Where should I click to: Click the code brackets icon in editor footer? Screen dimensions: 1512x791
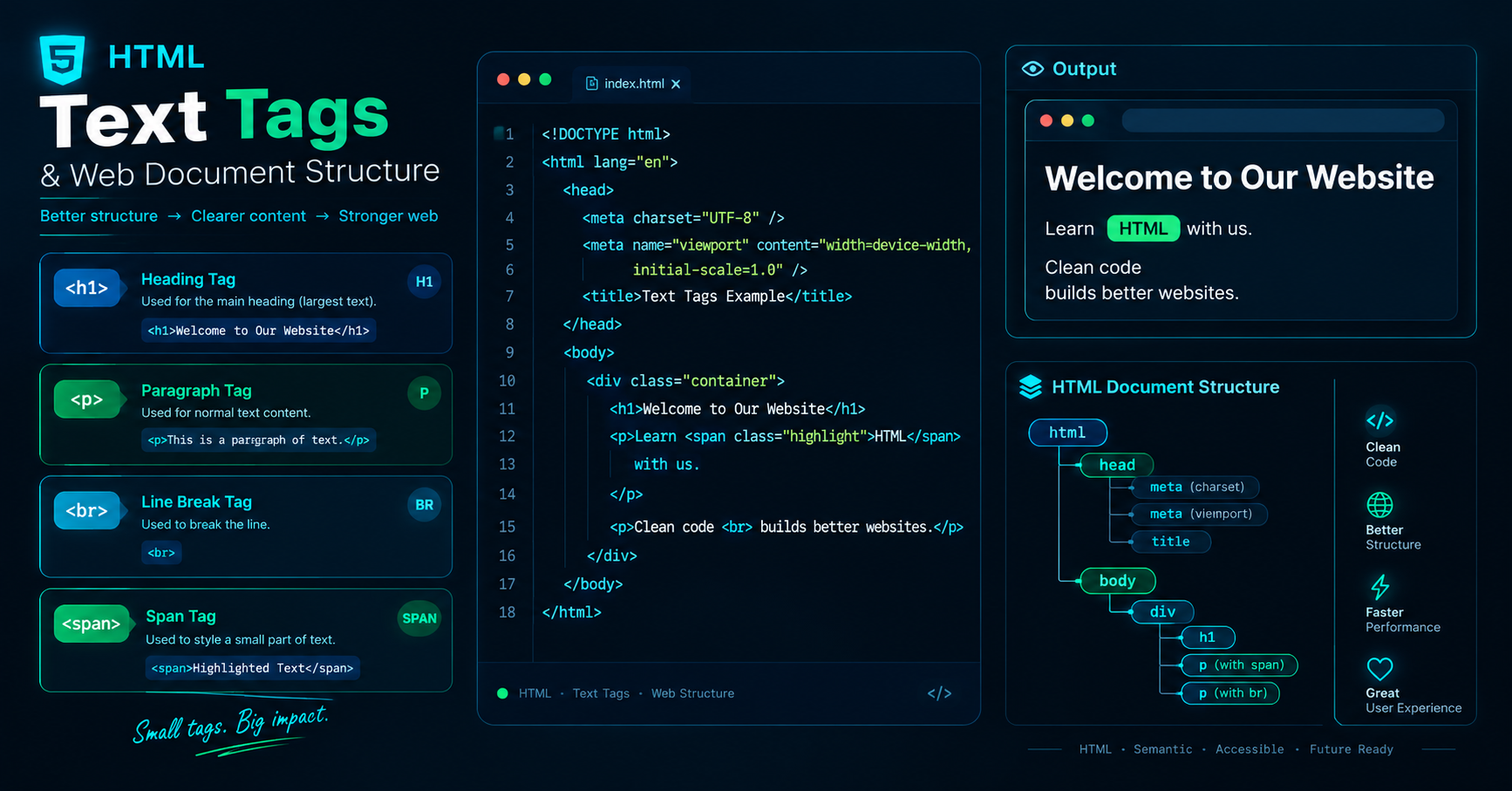point(939,693)
